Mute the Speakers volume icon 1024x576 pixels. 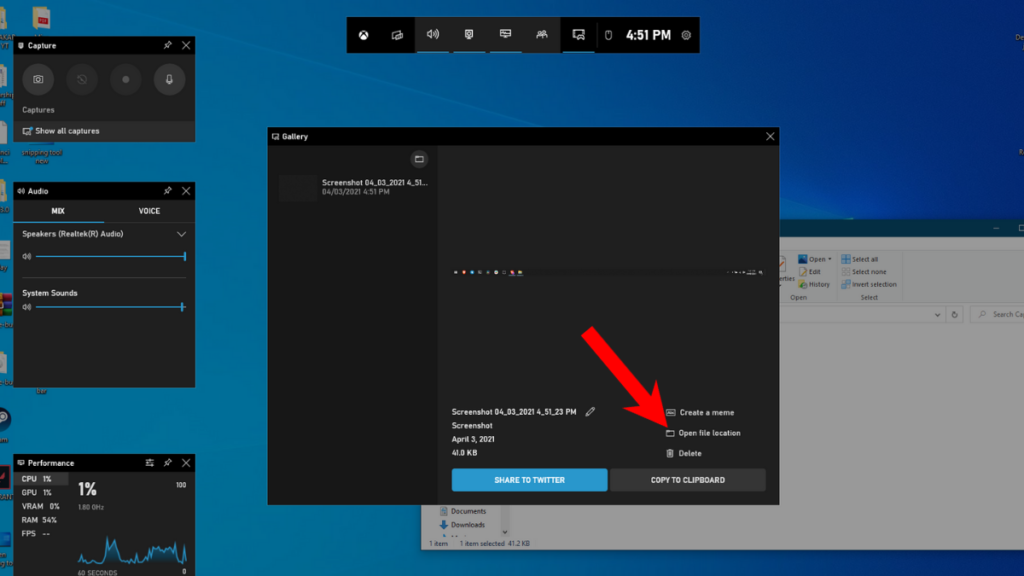(x=27, y=257)
